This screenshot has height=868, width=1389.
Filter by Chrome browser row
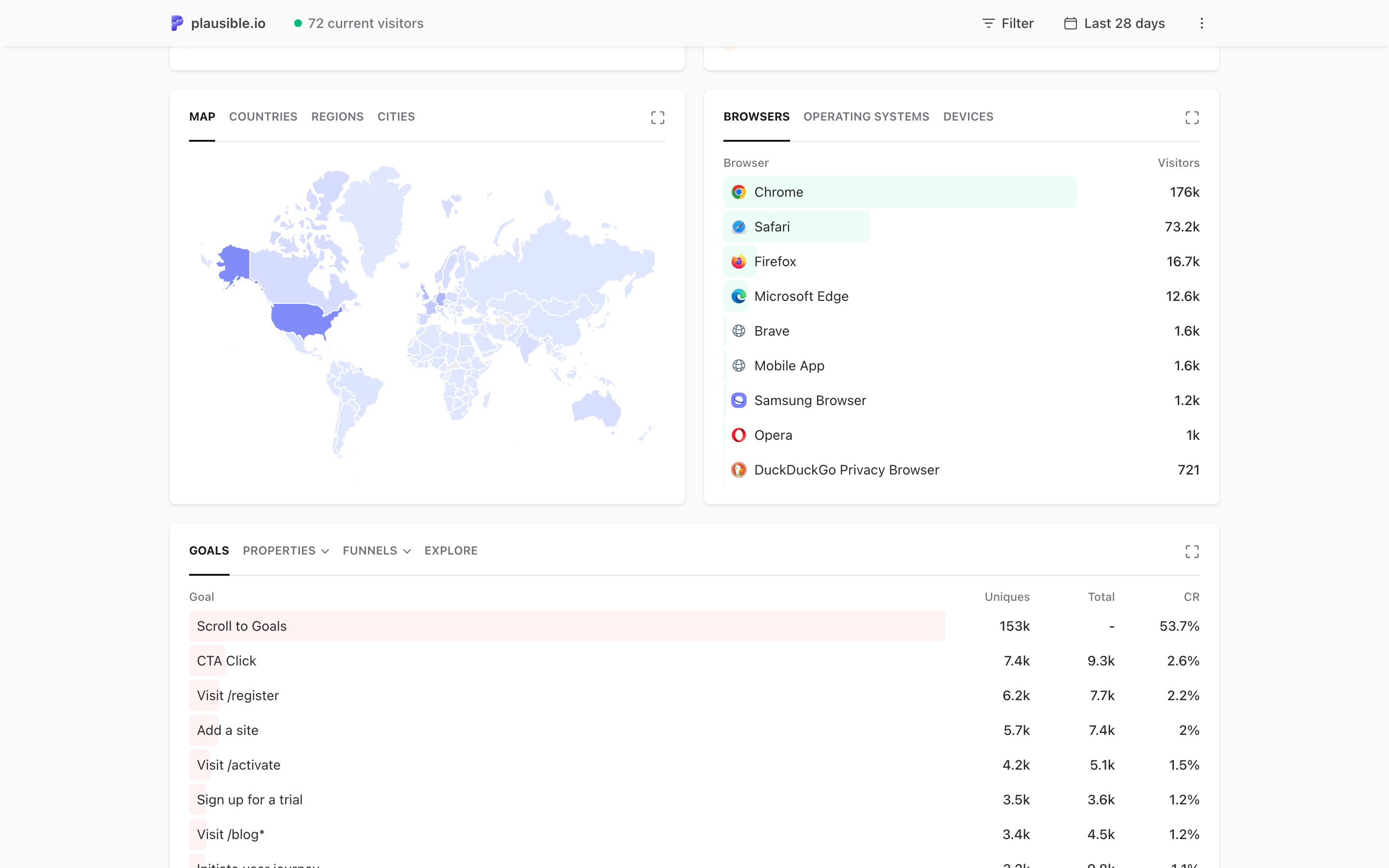click(961, 192)
